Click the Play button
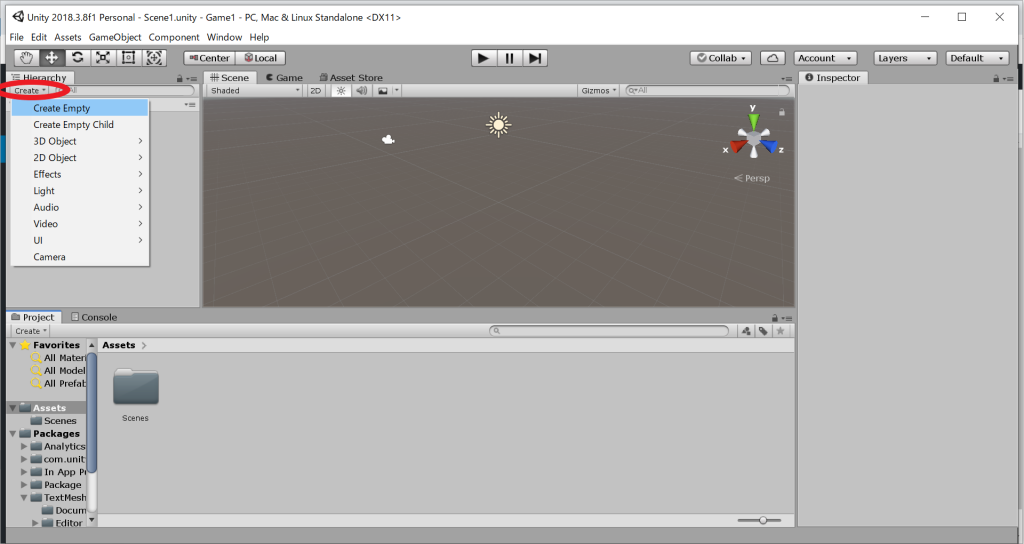 483,58
